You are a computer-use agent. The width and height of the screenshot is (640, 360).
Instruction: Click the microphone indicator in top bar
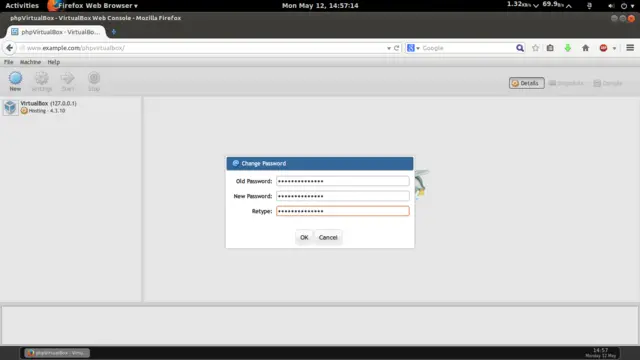click(589, 6)
